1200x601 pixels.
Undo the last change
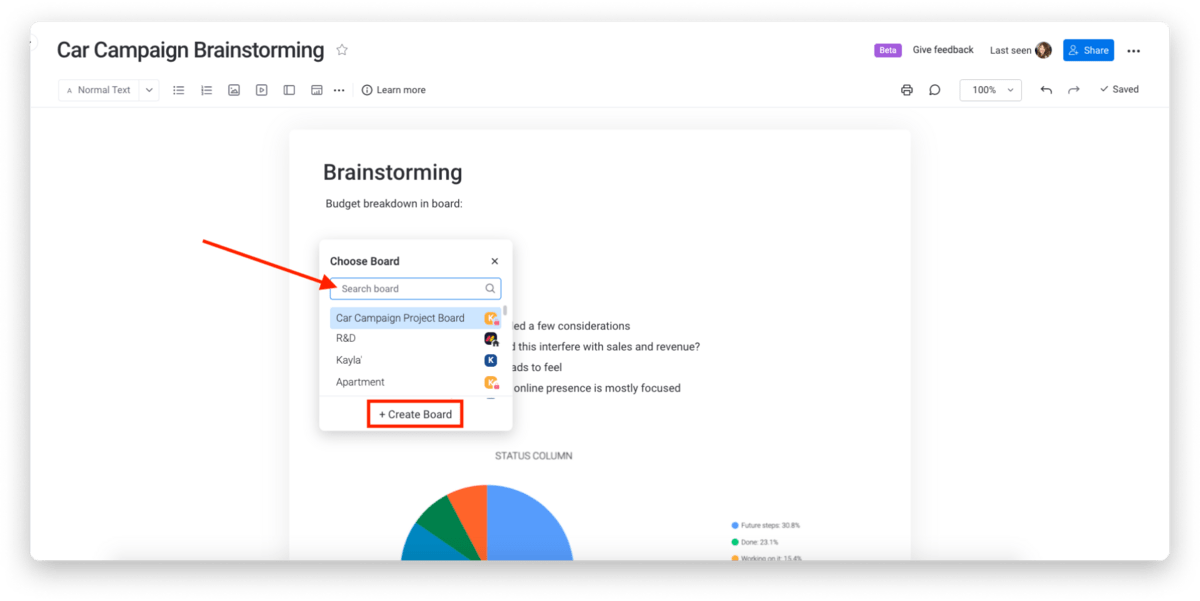tap(1046, 90)
